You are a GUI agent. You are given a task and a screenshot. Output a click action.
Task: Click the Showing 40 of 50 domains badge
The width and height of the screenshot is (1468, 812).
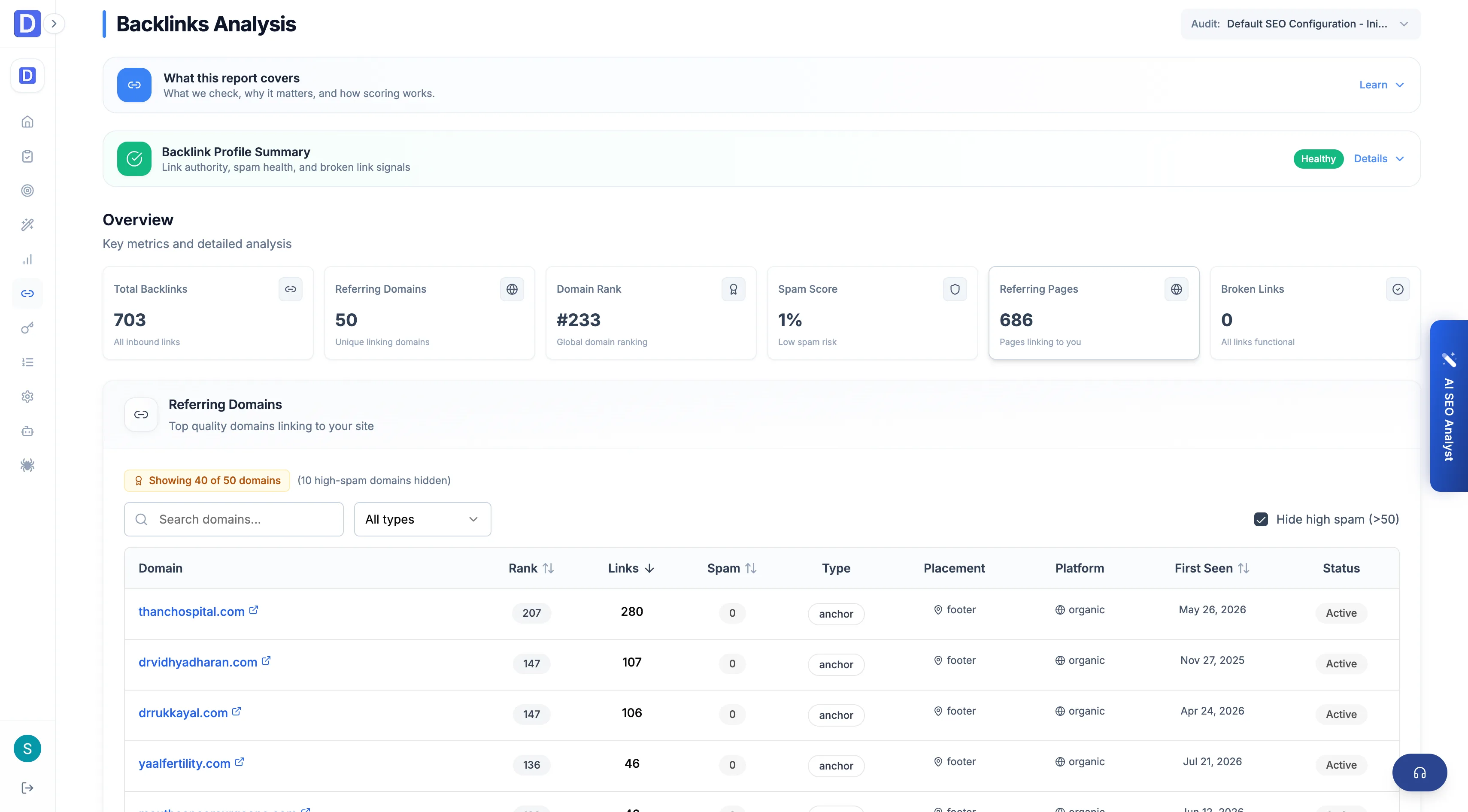207,480
